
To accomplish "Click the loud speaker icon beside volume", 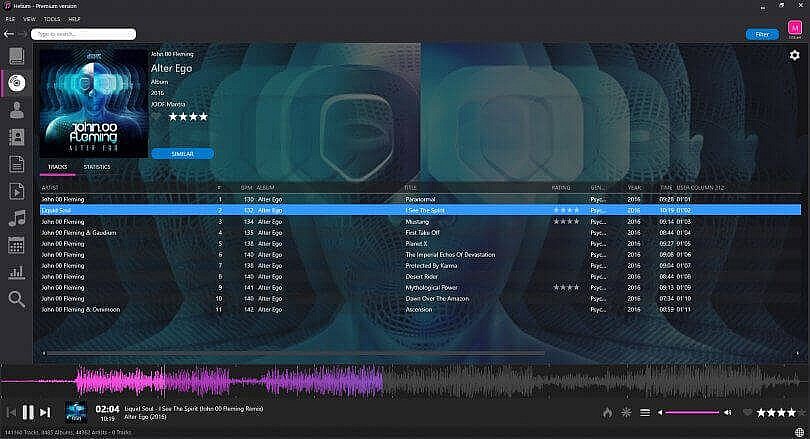I will (727, 413).
